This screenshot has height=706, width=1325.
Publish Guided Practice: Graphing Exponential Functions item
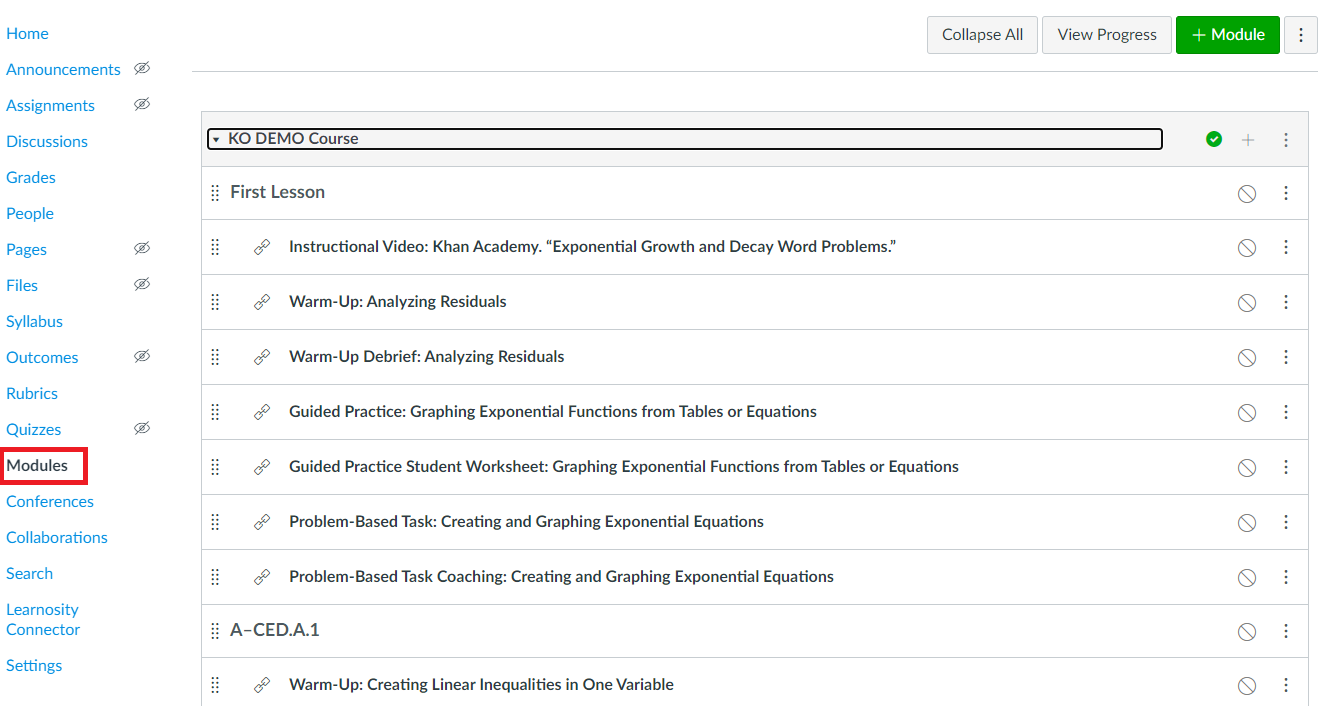(x=1247, y=413)
